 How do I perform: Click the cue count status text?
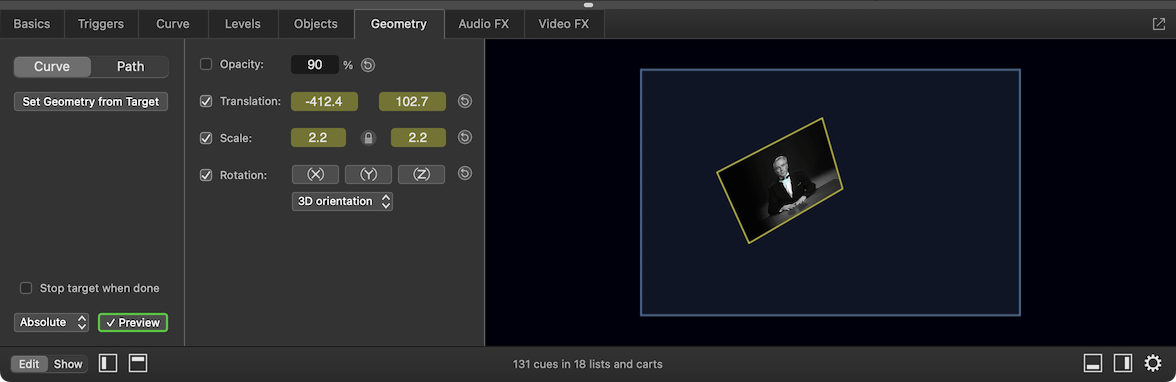pyautogui.click(x=588, y=364)
